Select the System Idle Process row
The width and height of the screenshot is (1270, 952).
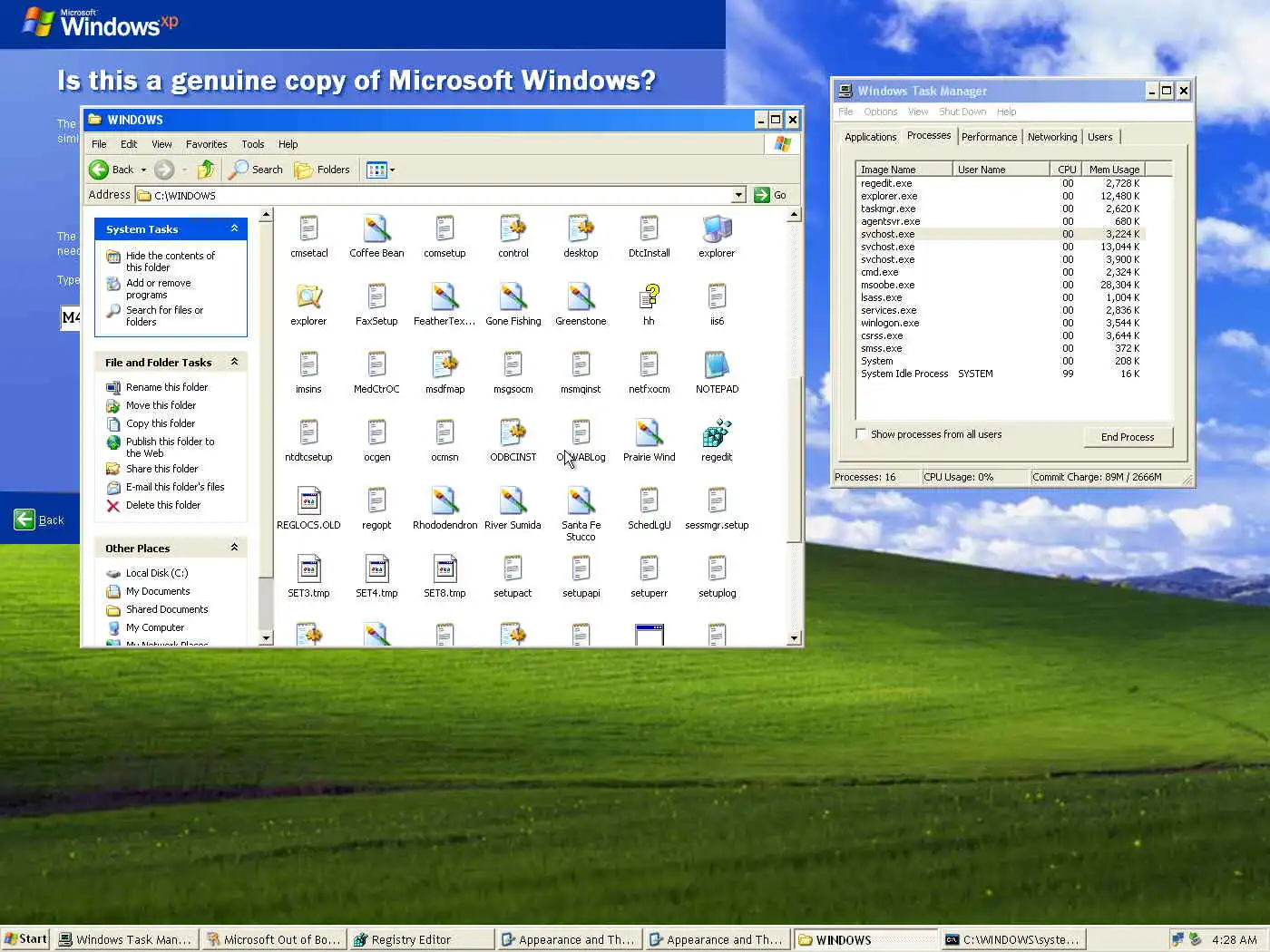(1001, 374)
